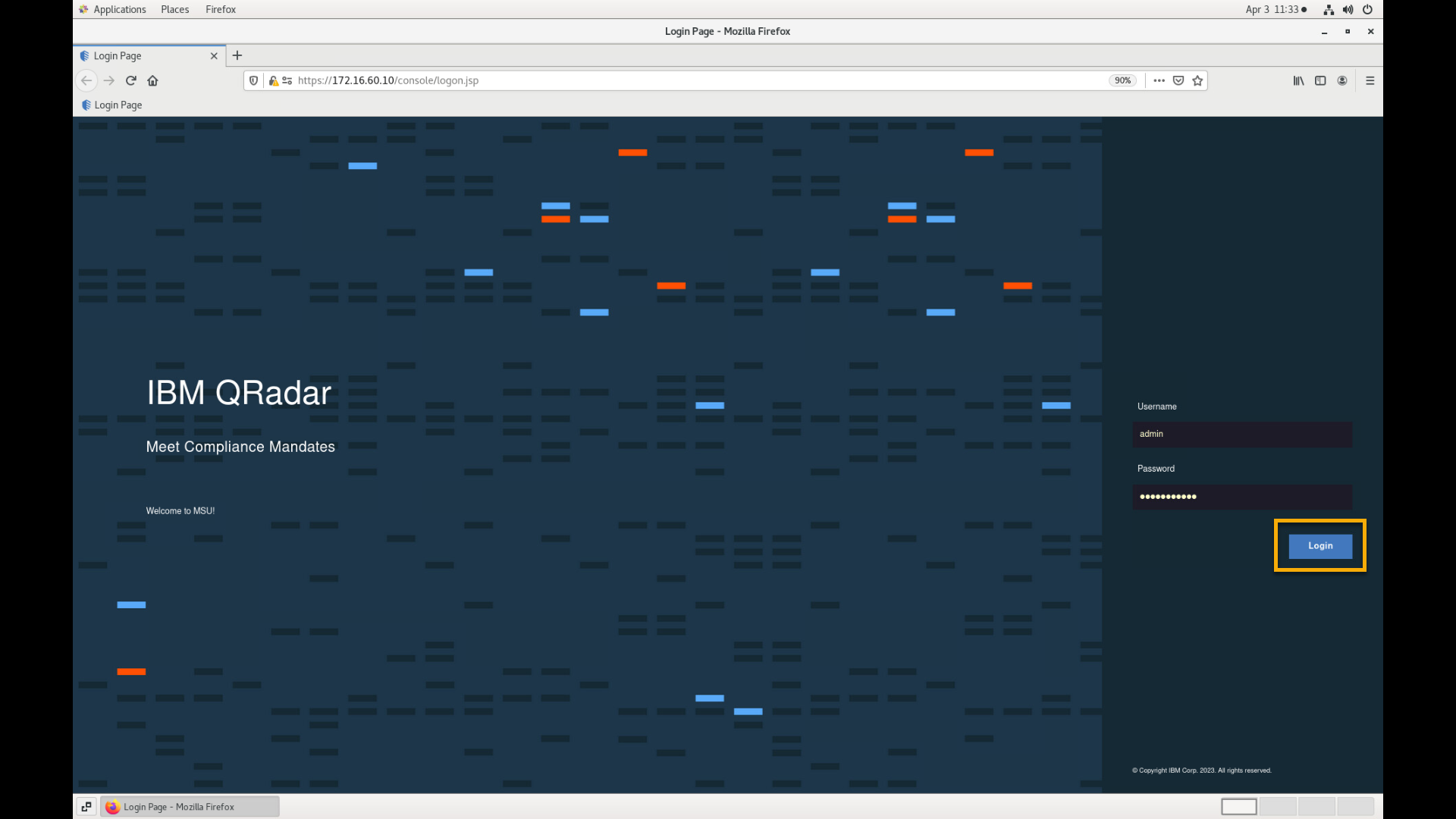1456x819 pixels.
Task: Open the Applications menu
Action: (x=119, y=9)
